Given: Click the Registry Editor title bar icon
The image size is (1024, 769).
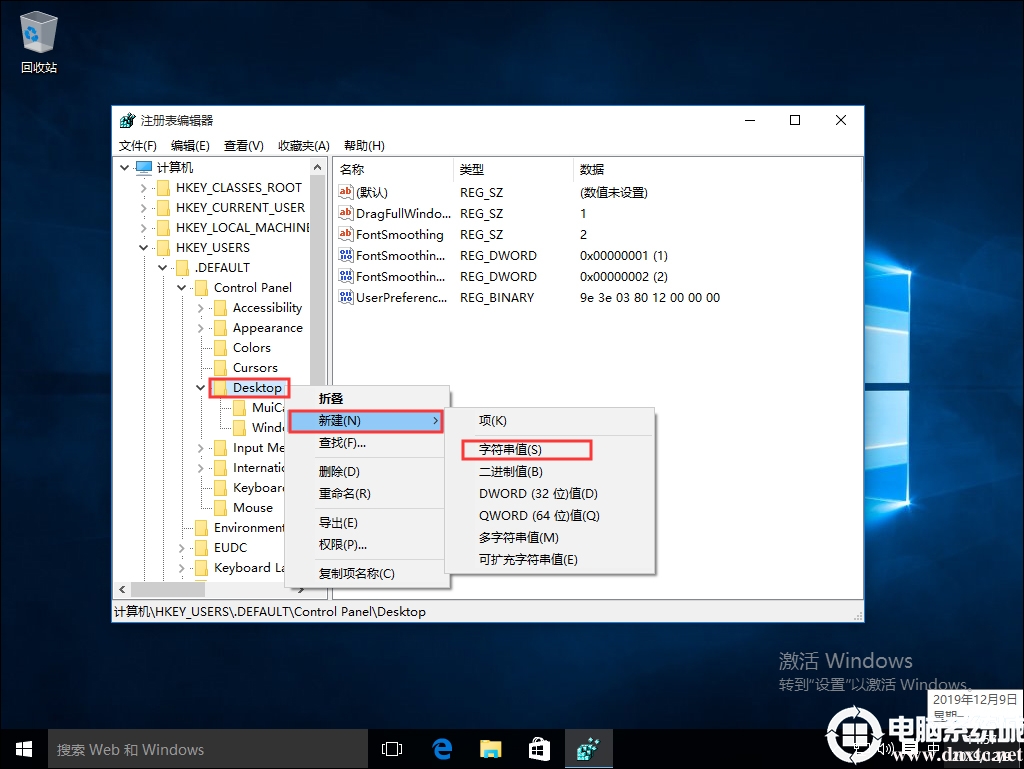Looking at the screenshot, I should [127, 121].
